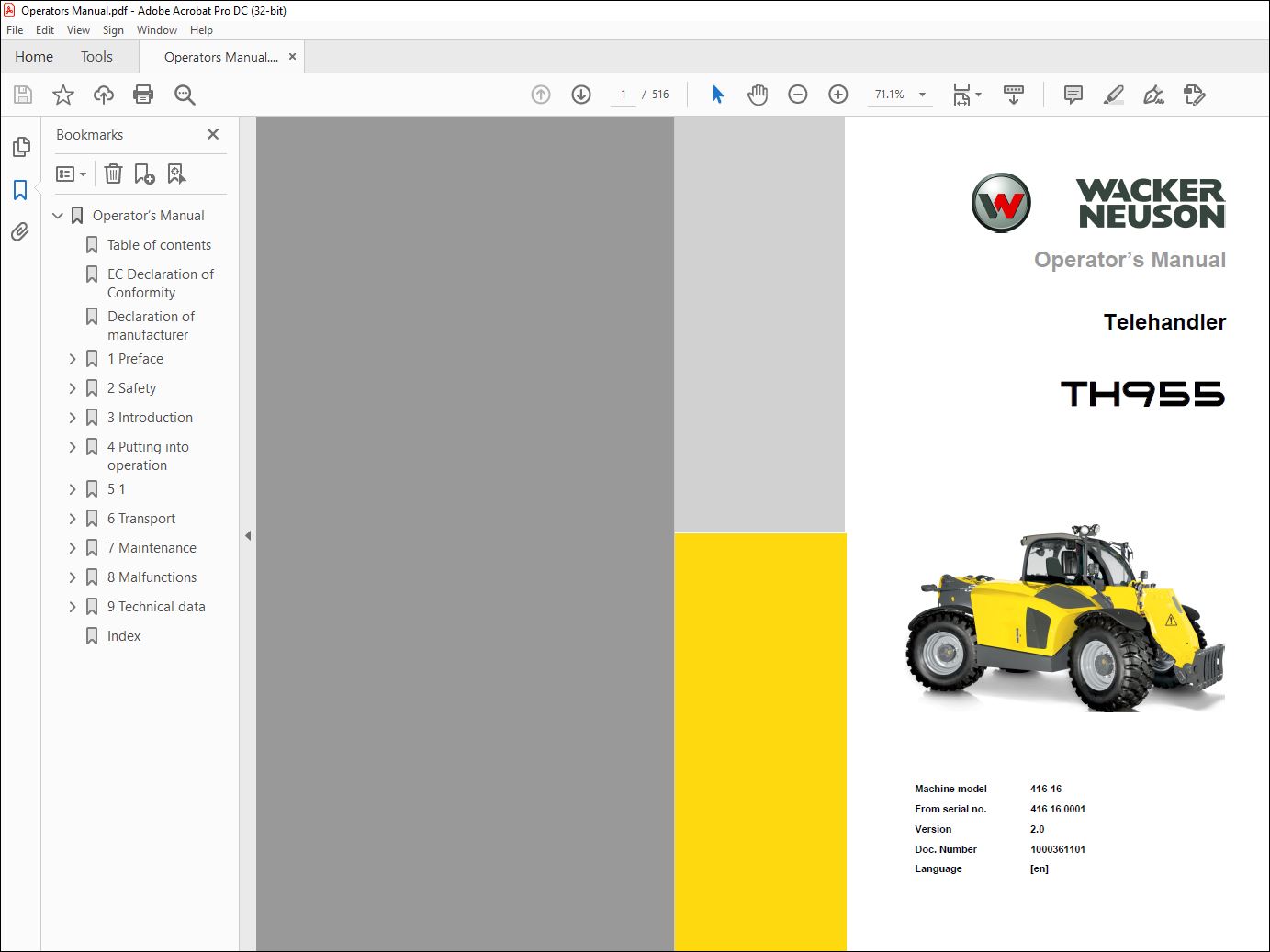The height and width of the screenshot is (952, 1270).
Task: Select the 7 Maintenance bookmark text
Action: (152, 548)
